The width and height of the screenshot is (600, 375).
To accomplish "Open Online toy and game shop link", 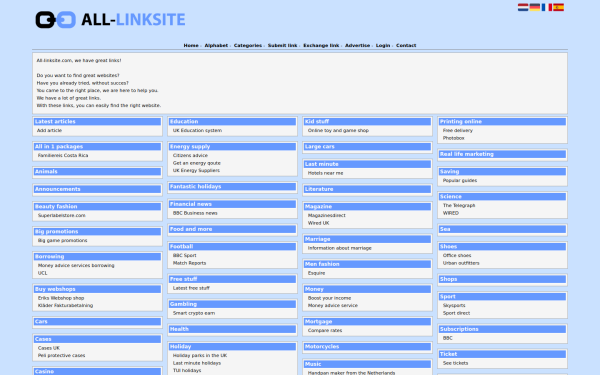I will (x=338, y=130).
